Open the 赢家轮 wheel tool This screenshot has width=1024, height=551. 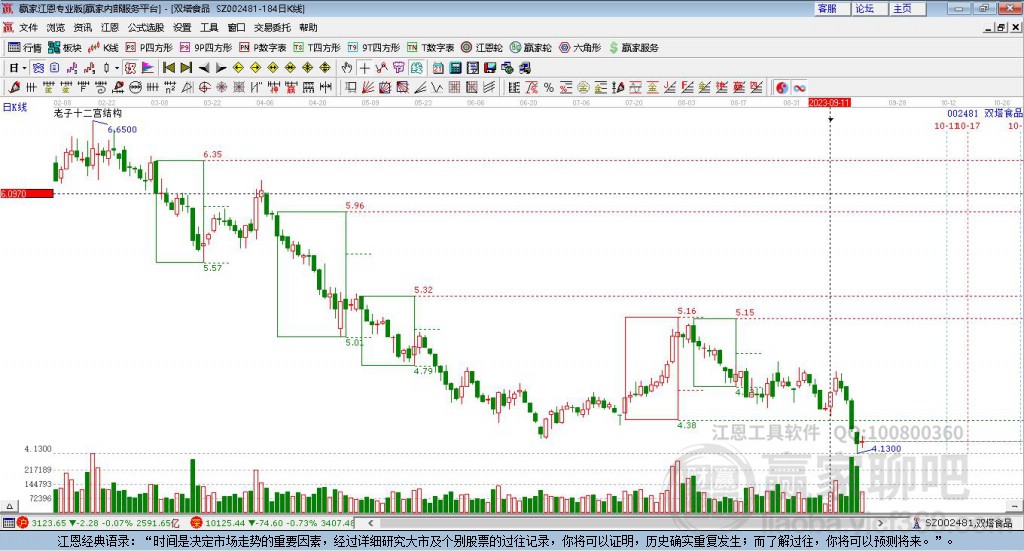tap(531, 48)
